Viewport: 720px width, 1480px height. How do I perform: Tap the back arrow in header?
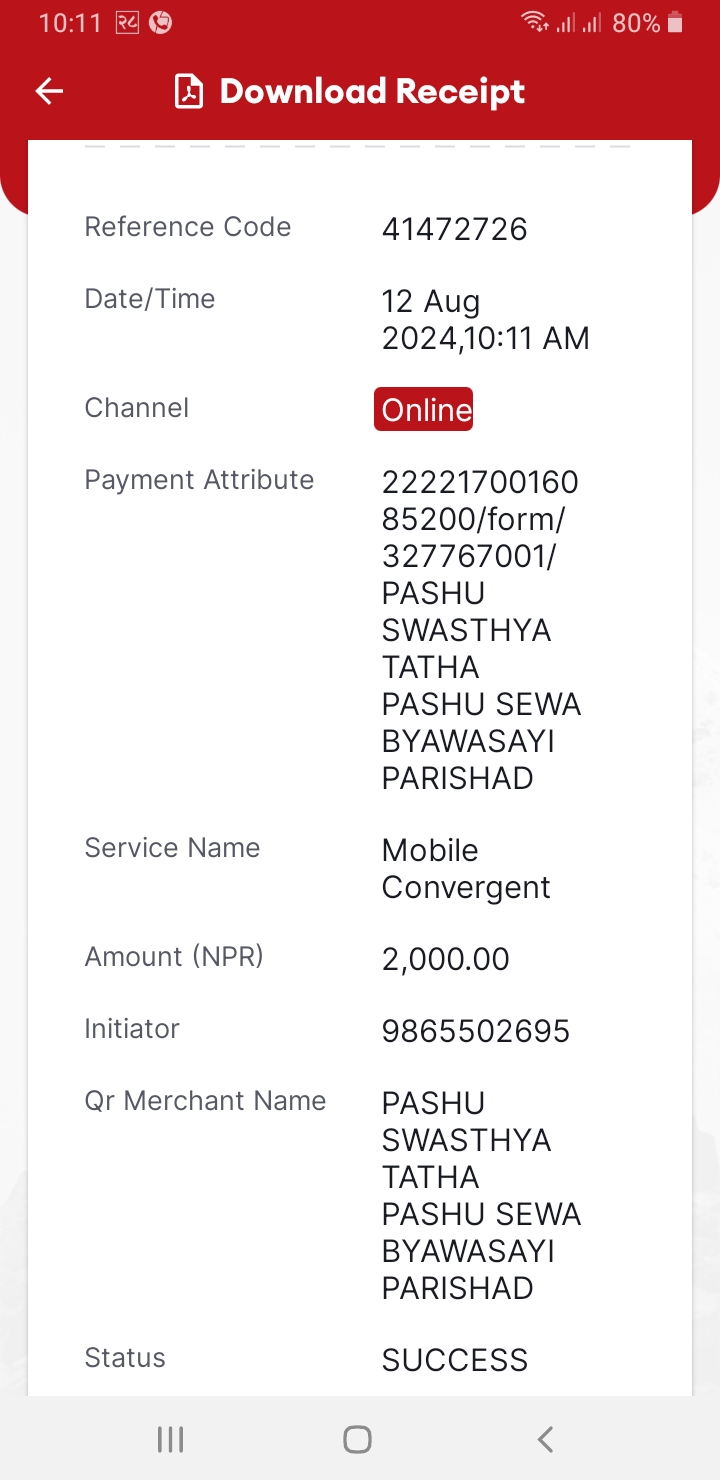(x=49, y=92)
